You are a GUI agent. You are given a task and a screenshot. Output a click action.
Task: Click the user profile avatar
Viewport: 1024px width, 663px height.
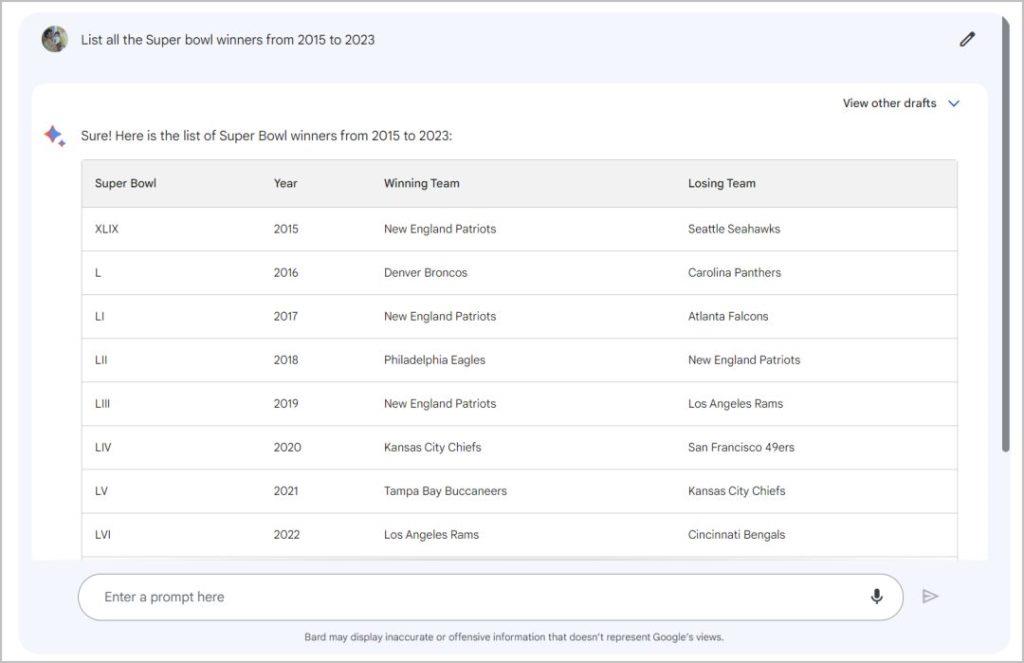(x=55, y=39)
